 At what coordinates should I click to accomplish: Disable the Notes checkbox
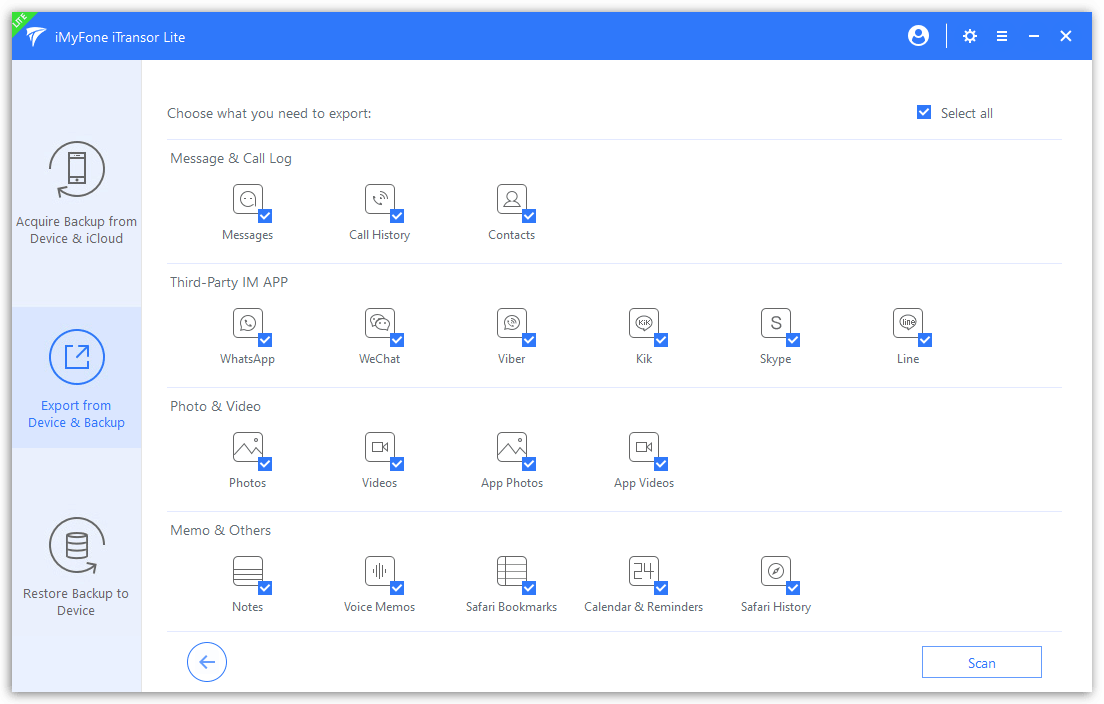[265, 588]
